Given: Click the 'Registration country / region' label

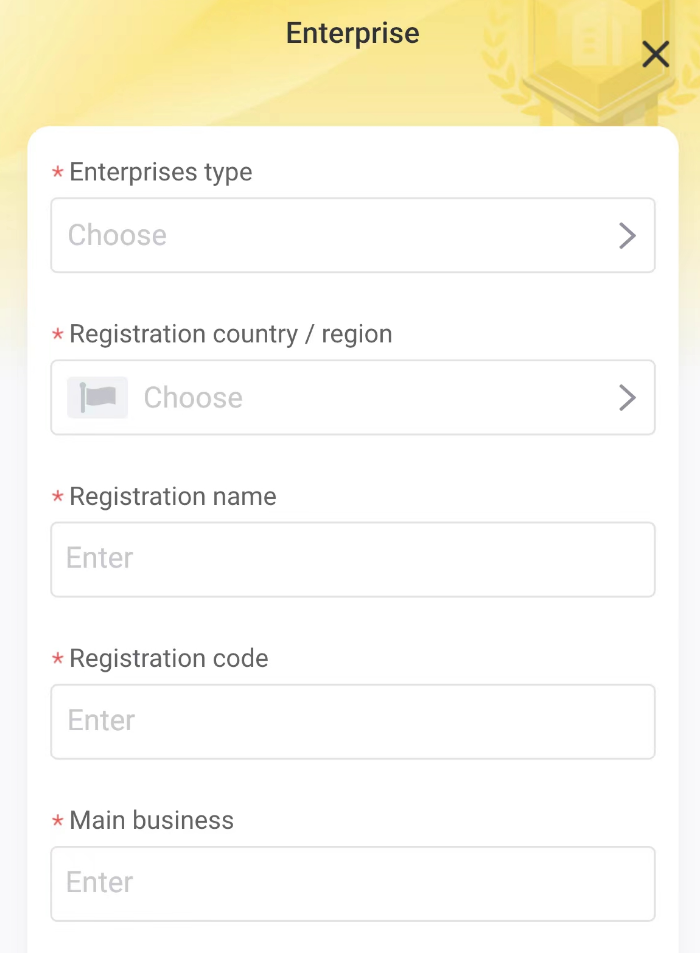Looking at the screenshot, I should [x=230, y=334].
